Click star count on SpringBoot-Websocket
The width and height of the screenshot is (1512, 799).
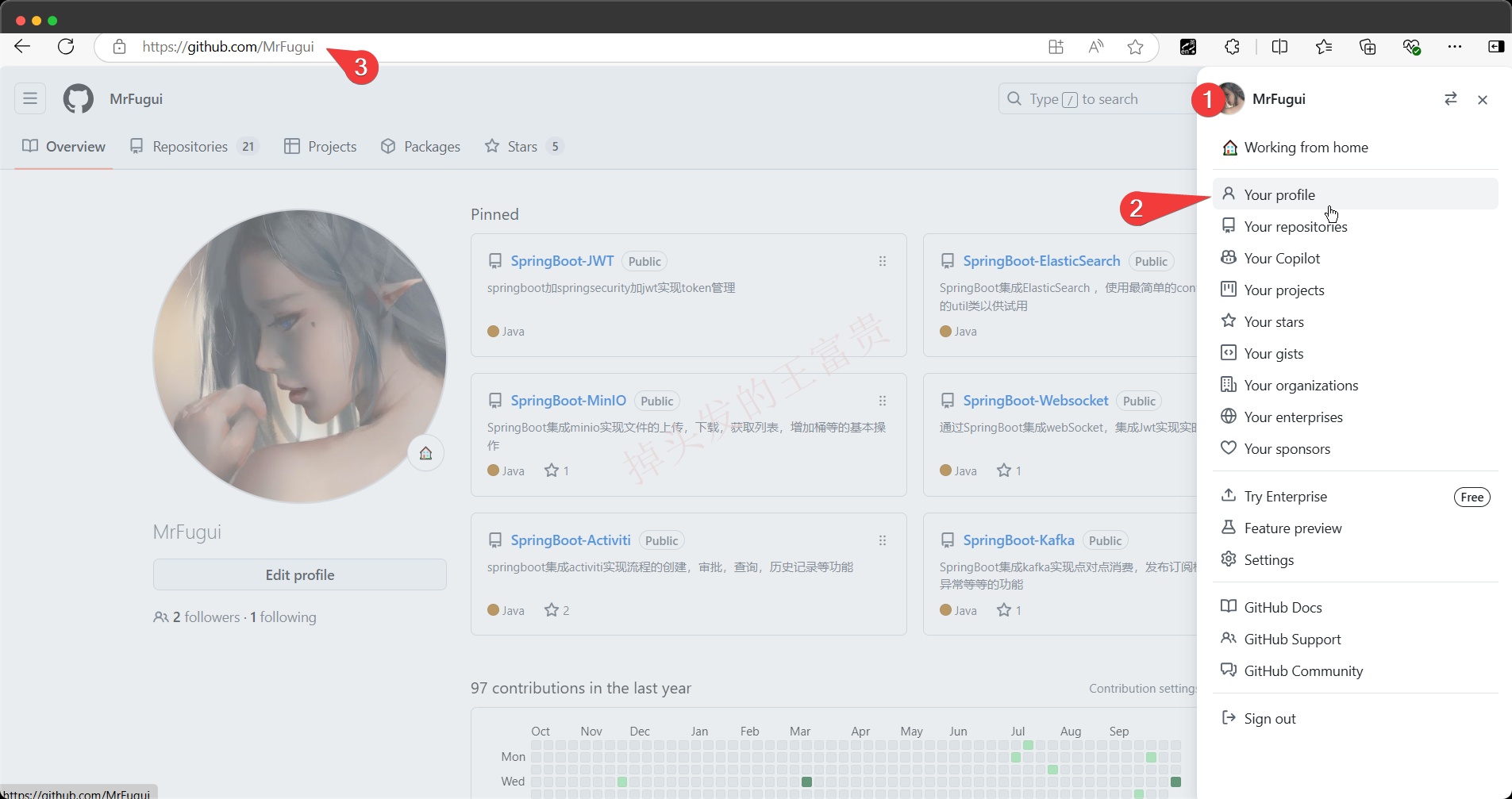click(x=1009, y=471)
